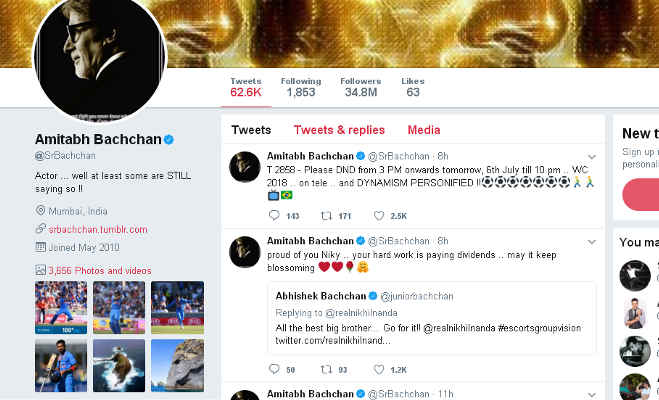The width and height of the screenshot is (659, 400).
Task: Expand options menu on first tweet
Action: click(x=592, y=157)
